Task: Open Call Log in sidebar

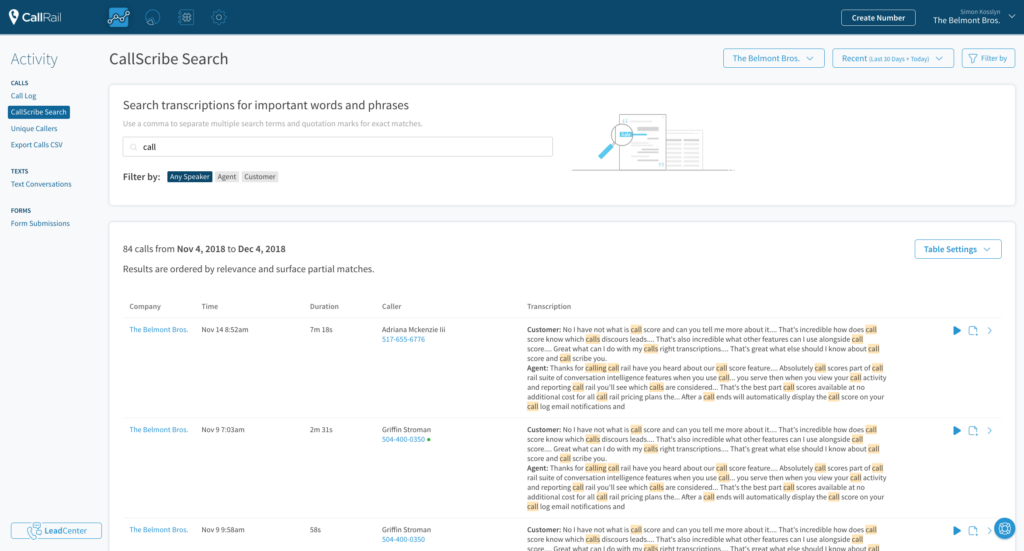Action: pos(24,96)
